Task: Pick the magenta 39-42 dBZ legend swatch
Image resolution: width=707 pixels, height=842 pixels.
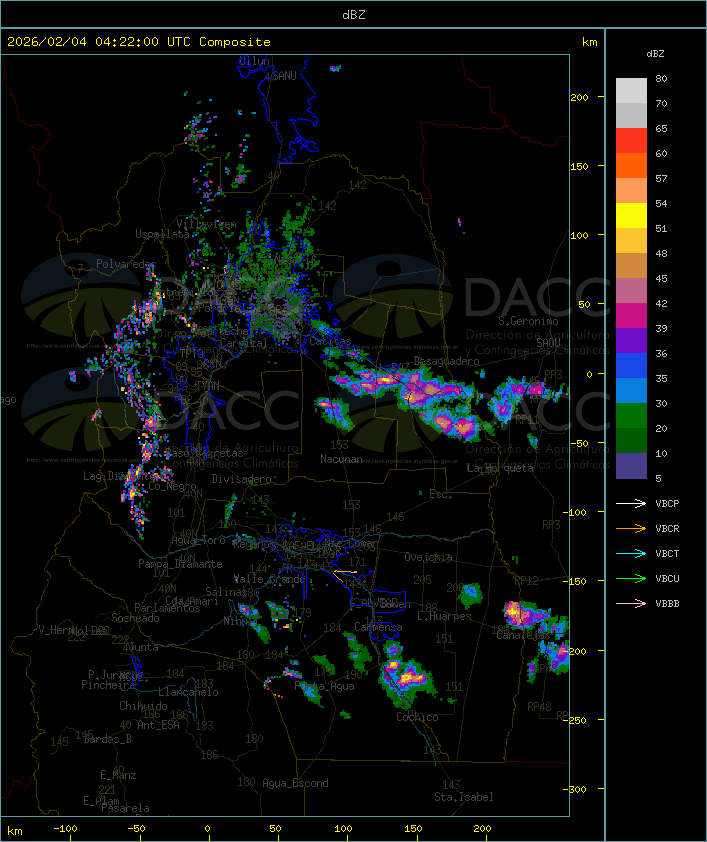Action: click(631, 316)
